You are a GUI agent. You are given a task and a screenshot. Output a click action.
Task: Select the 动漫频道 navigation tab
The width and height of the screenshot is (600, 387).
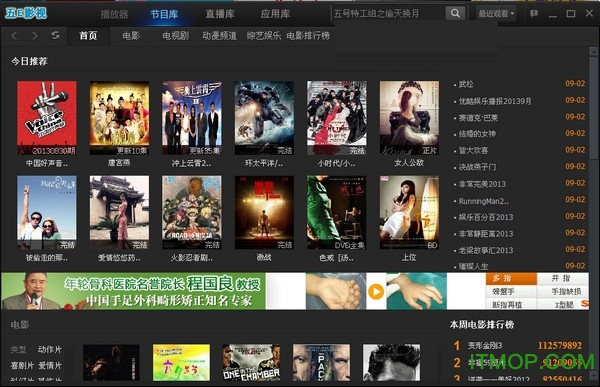[x=219, y=36]
